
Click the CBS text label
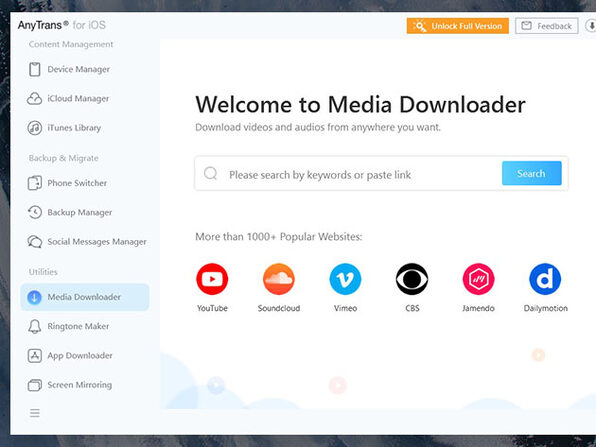(x=412, y=308)
